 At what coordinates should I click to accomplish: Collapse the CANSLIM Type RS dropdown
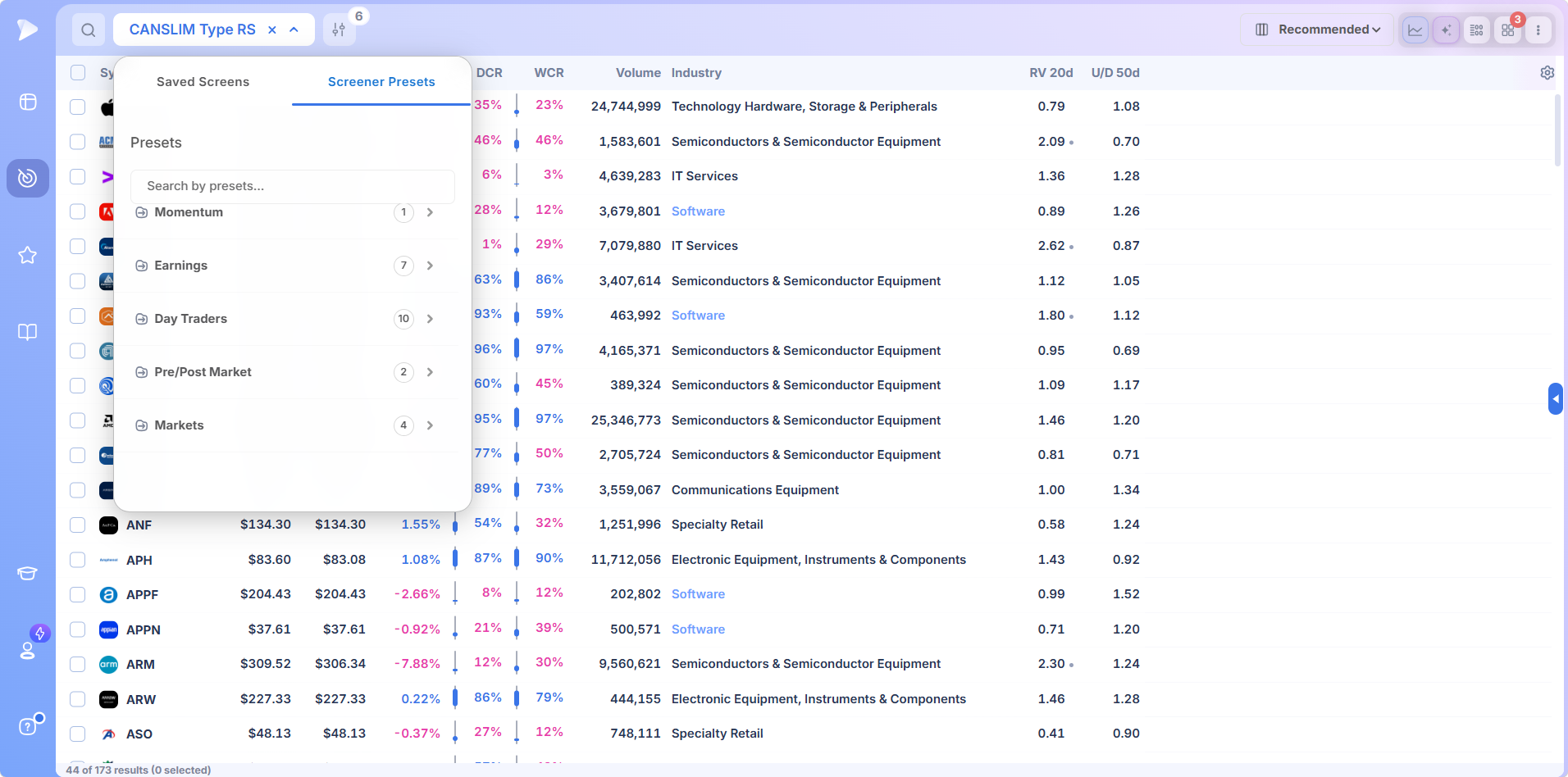pyautogui.click(x=294, y=30)
